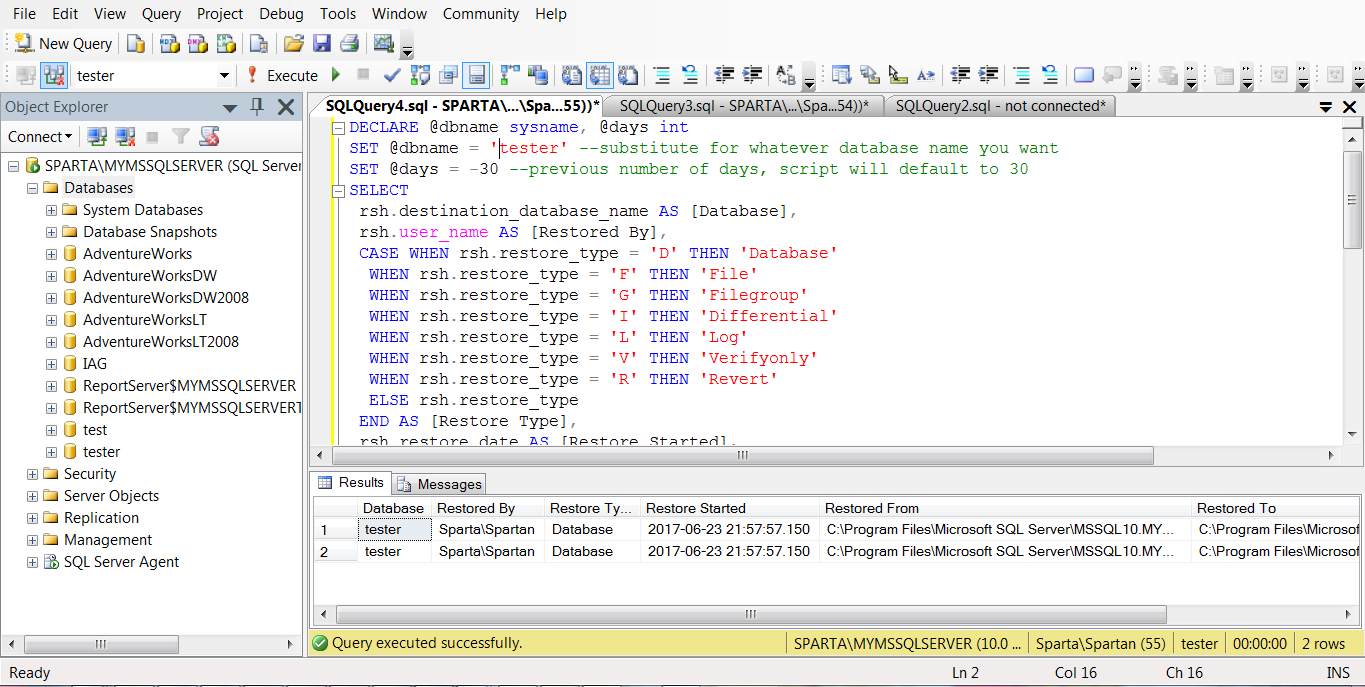This screenshot has height=687, width=1365.
Task: Switch to the Messages results tab
Action: click(x=440, y=484)
